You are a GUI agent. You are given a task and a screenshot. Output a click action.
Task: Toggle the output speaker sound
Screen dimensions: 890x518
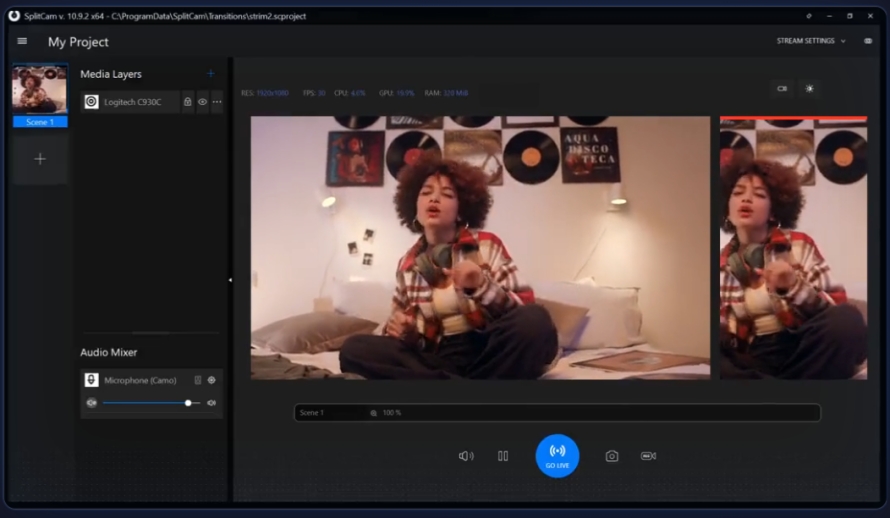[x=466, y=456]
